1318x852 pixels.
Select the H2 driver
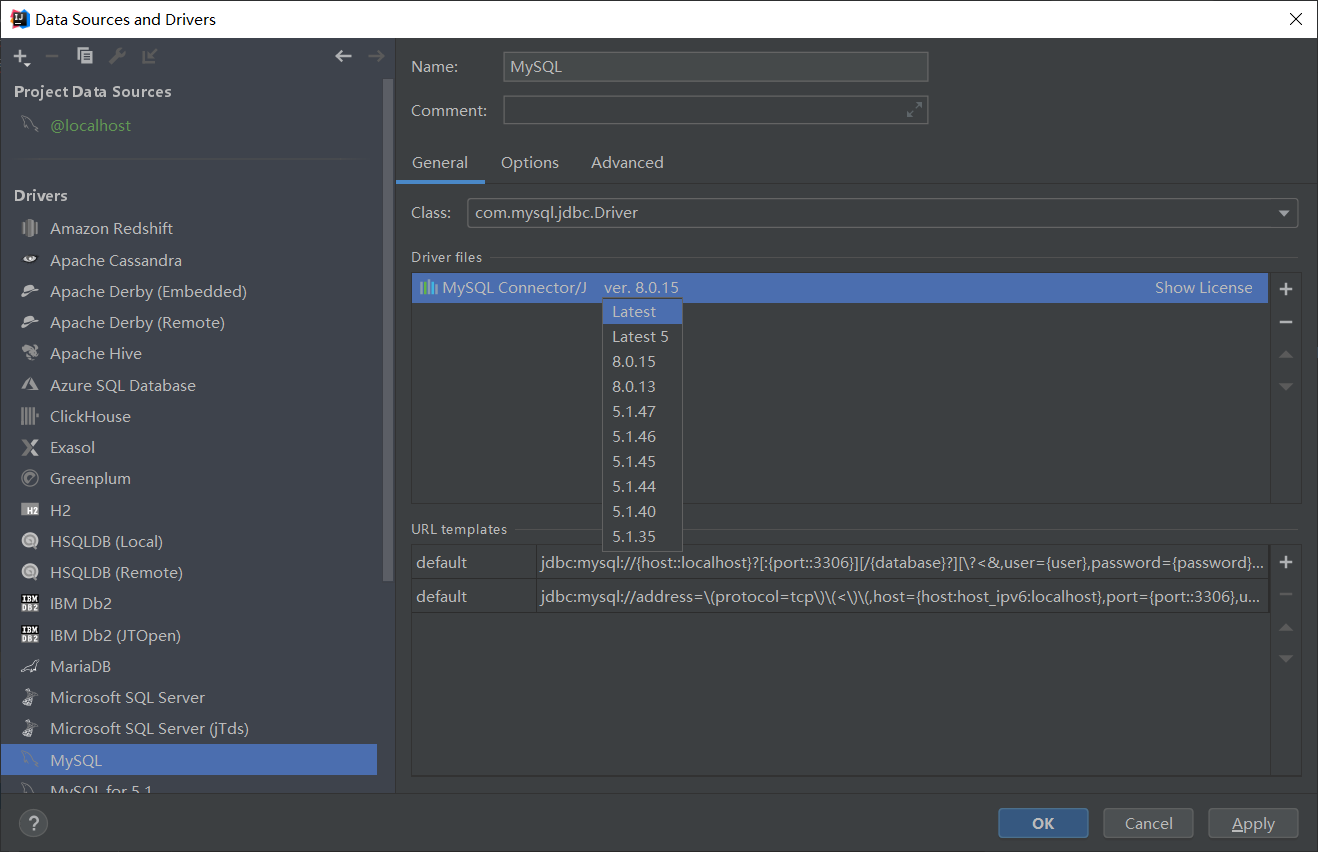[189, 510]
